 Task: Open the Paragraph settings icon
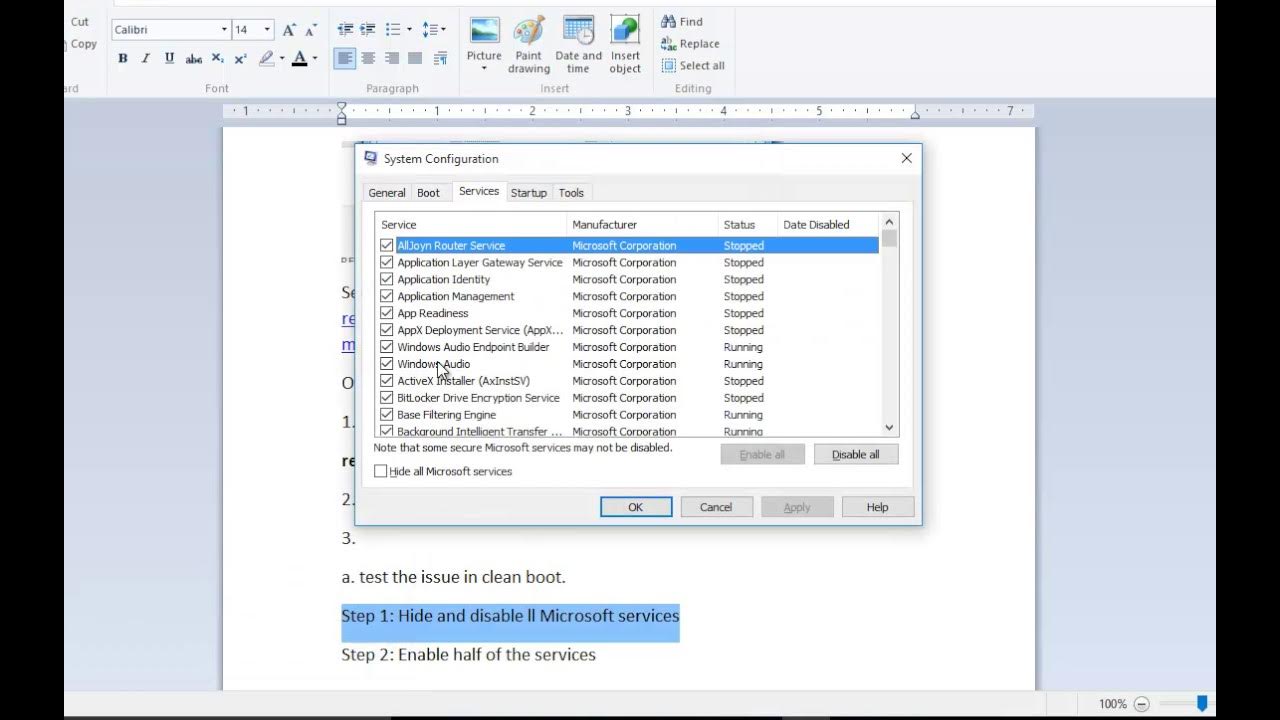tap(440, 59)
